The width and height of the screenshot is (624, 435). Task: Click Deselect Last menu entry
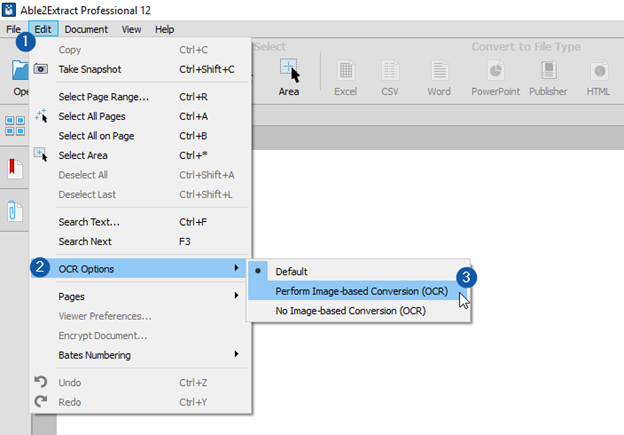(140, 194)
